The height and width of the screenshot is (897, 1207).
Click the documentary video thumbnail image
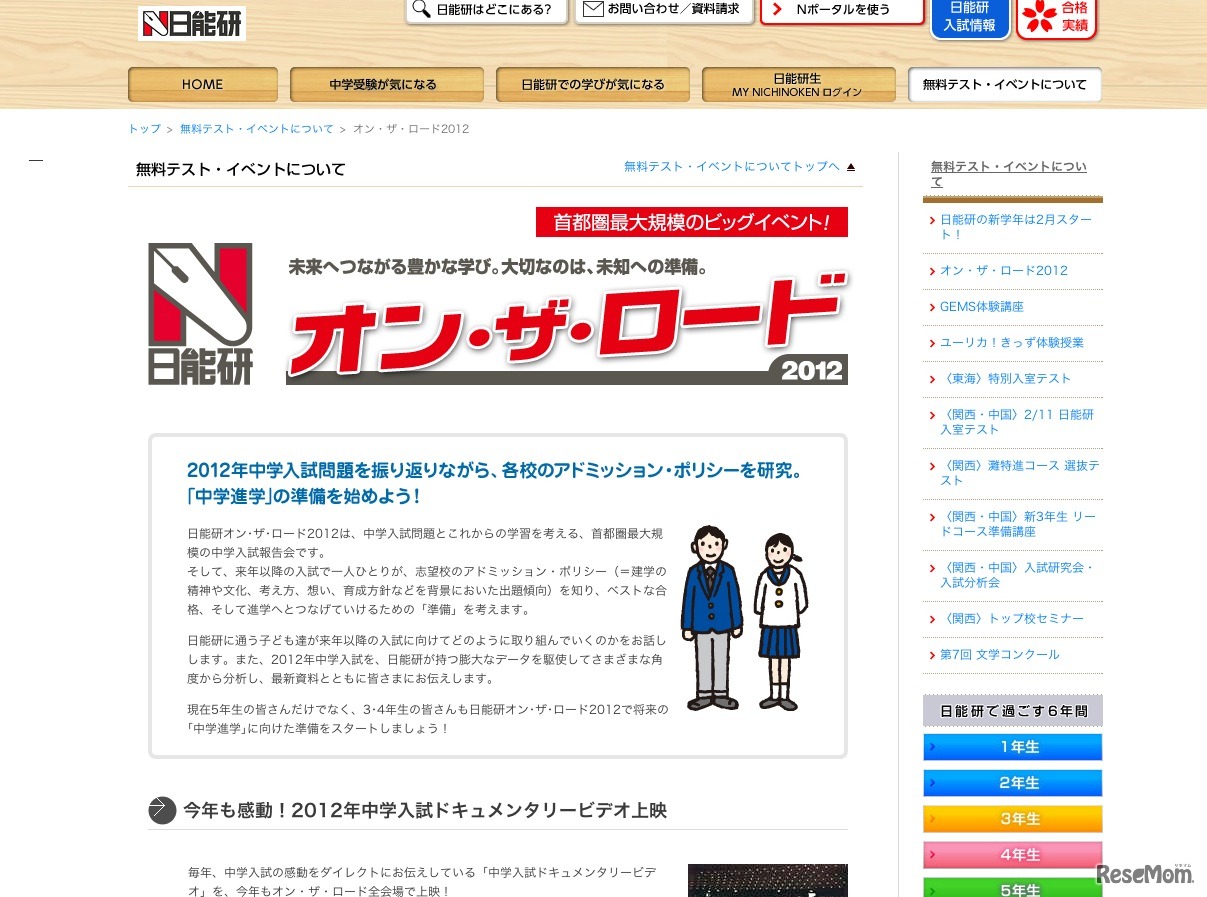(x=767, y=879)
